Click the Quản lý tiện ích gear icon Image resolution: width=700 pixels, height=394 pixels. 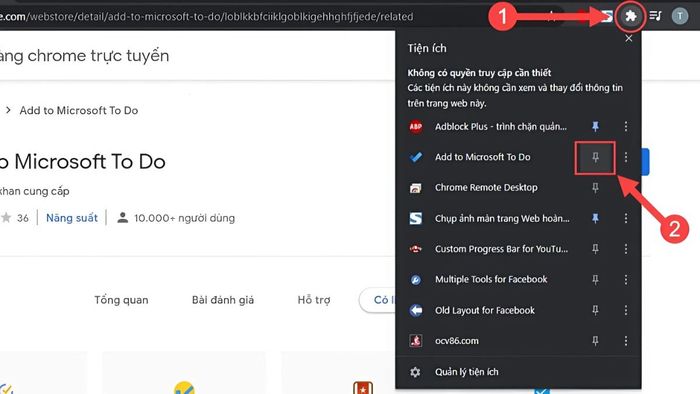[415, 372]
